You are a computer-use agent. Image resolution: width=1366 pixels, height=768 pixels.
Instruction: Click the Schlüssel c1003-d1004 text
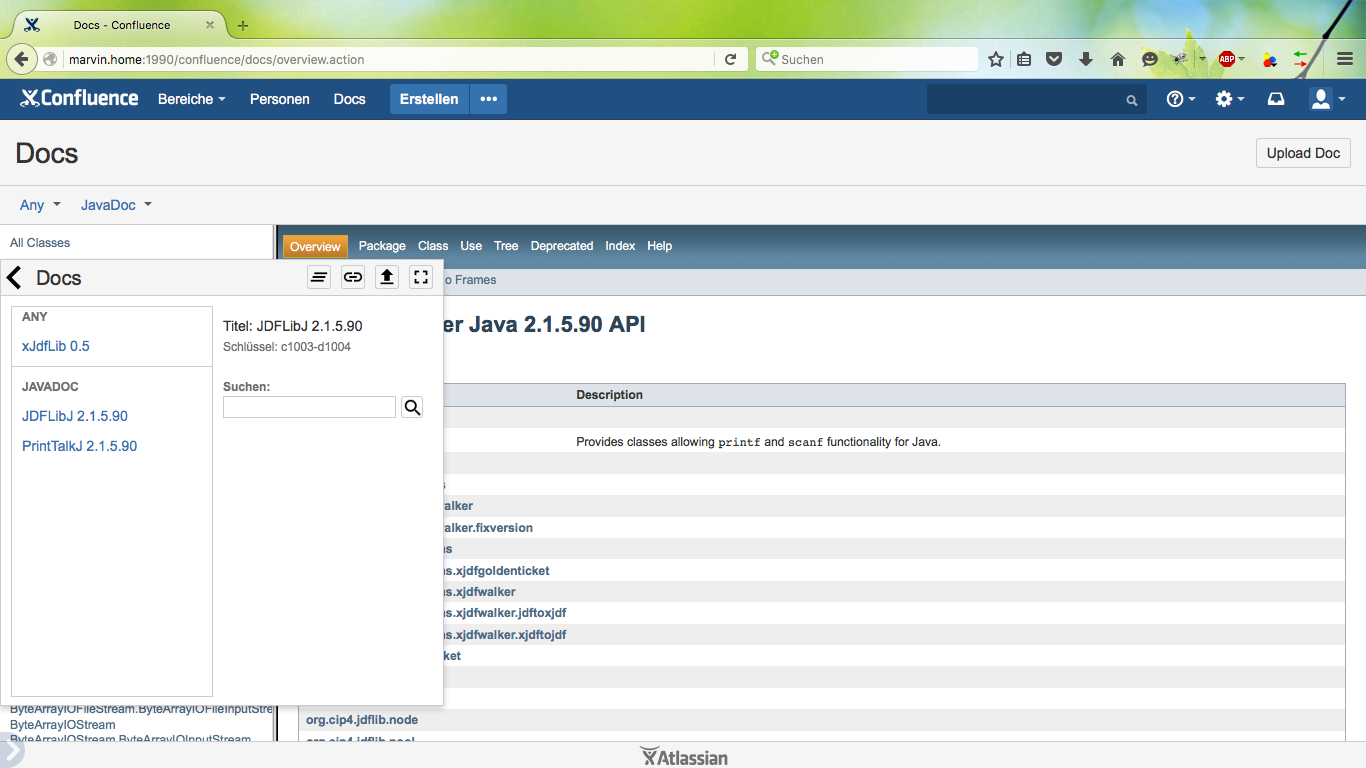(287, 347)
